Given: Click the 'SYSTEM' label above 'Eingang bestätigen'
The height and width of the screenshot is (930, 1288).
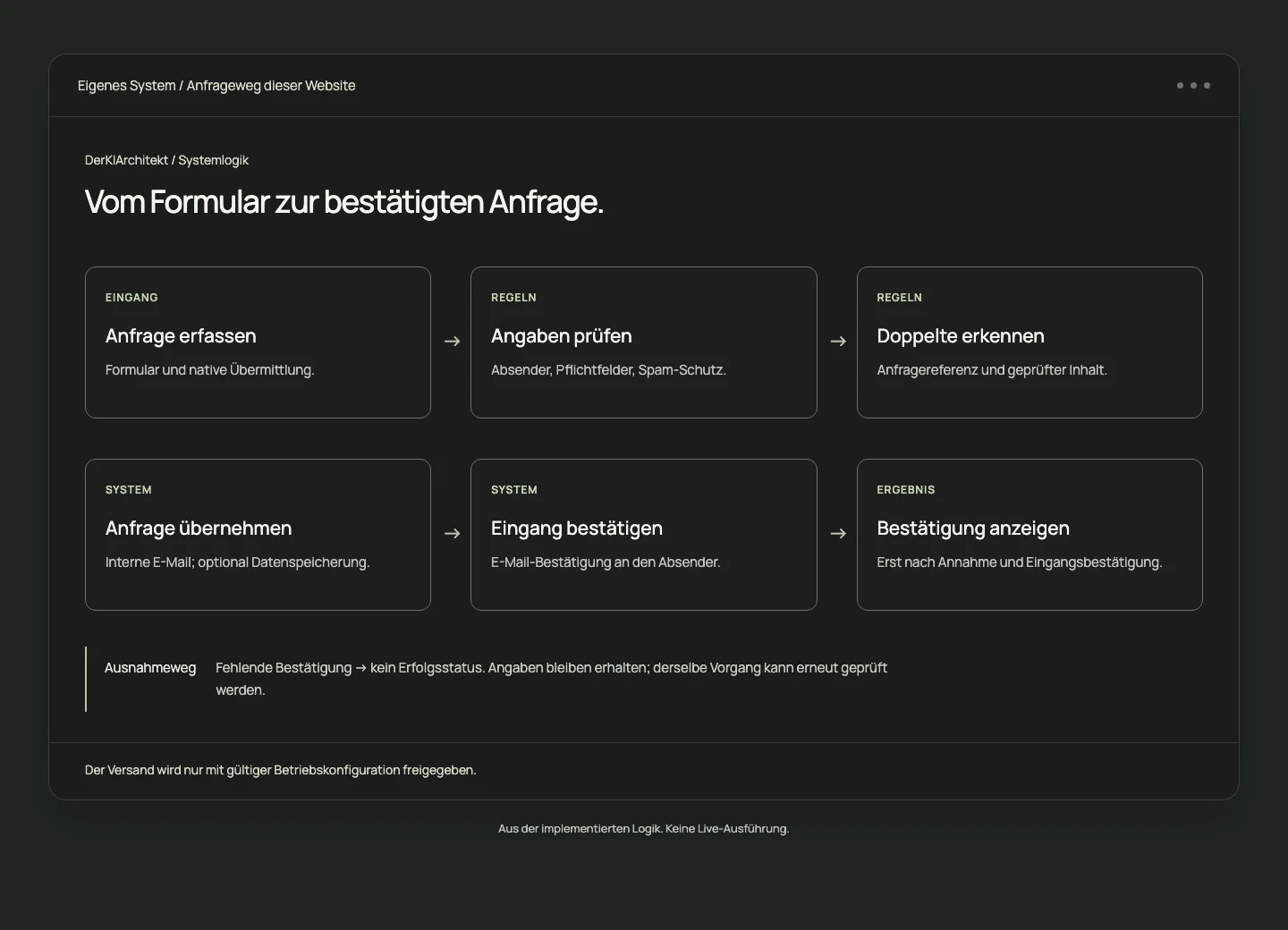Looking at the screenshot, I should [514, 490].
